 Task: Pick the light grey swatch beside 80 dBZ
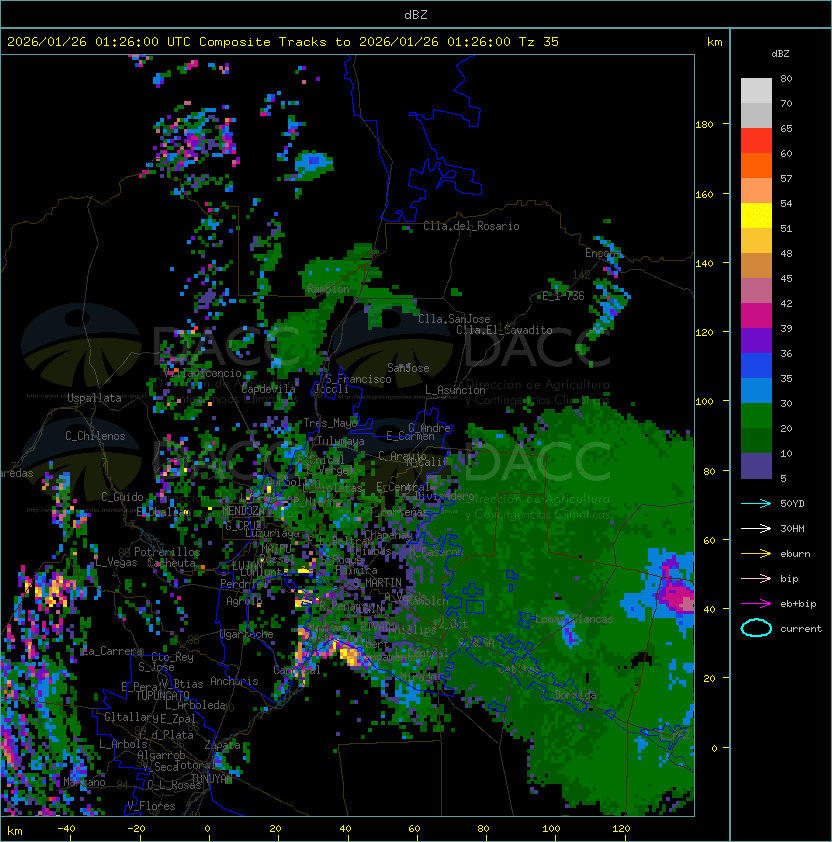756,90
